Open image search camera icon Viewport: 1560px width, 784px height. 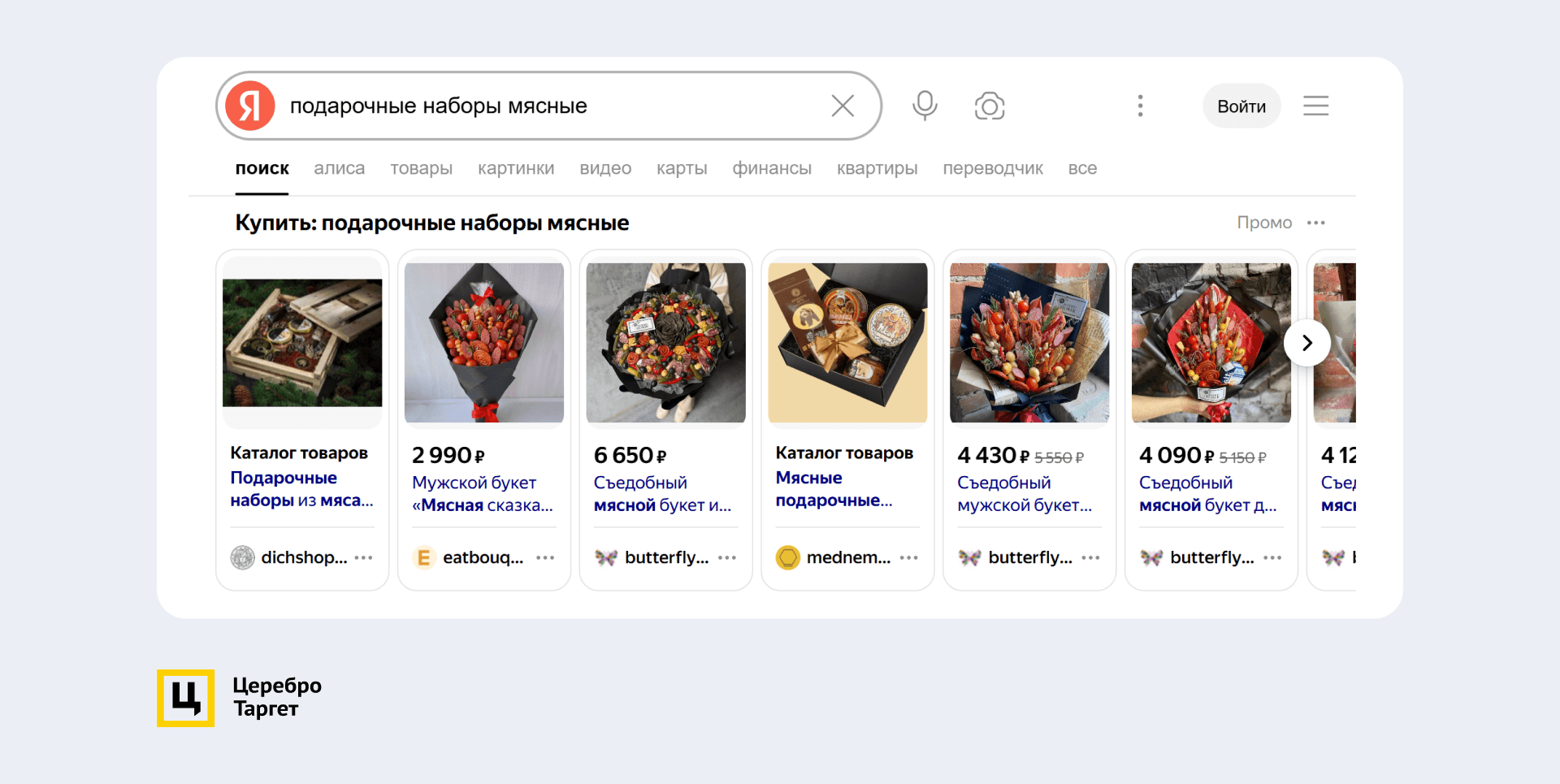(989, 106)
